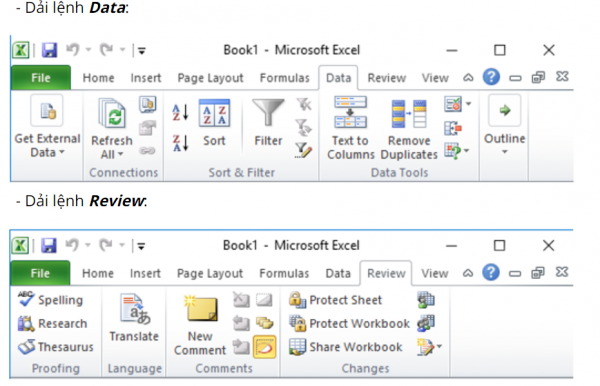Open Advanced filter icon
600x386 pixels.
coord(304,150)
